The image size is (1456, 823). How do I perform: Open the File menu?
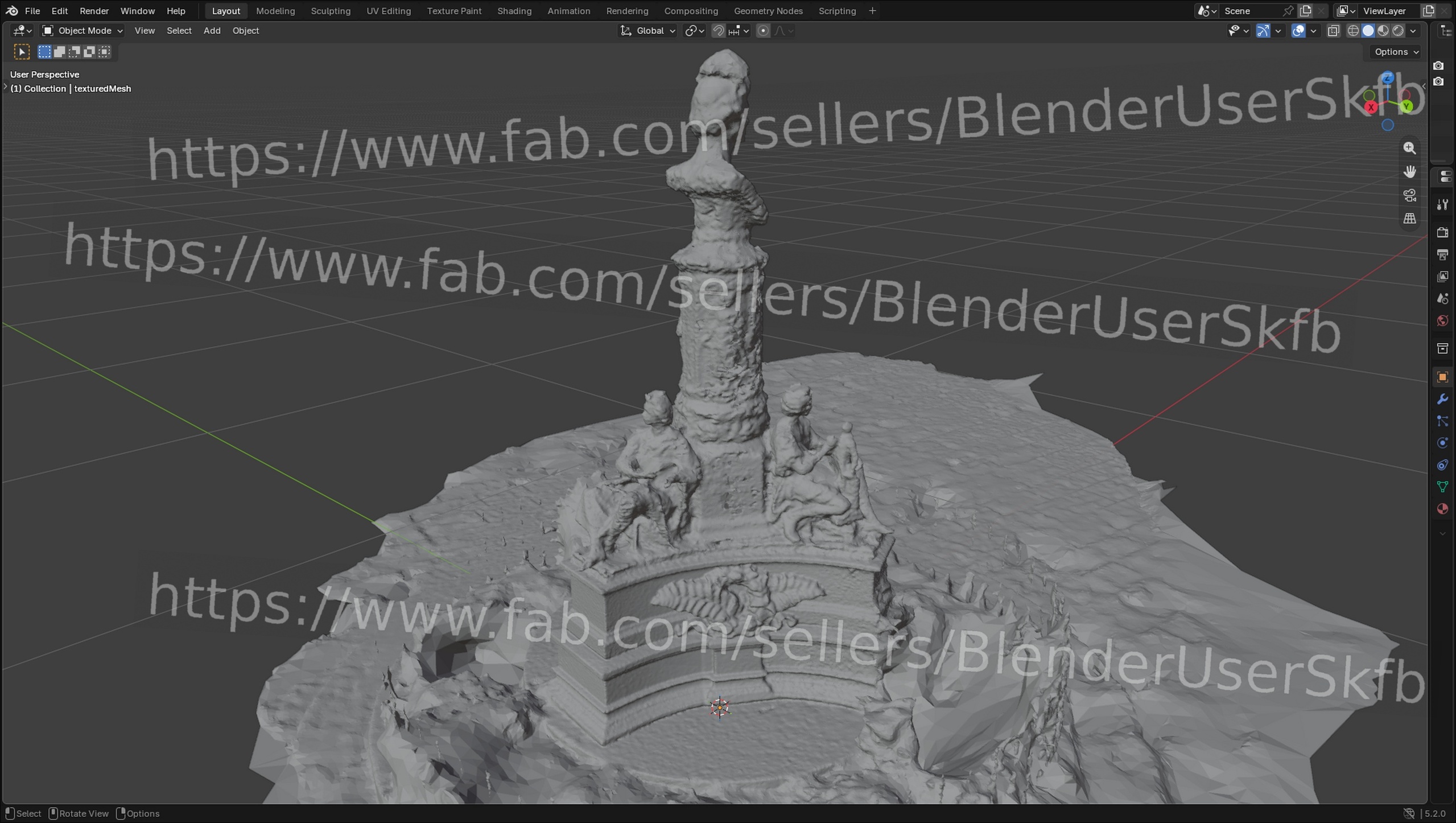(32, 11)
